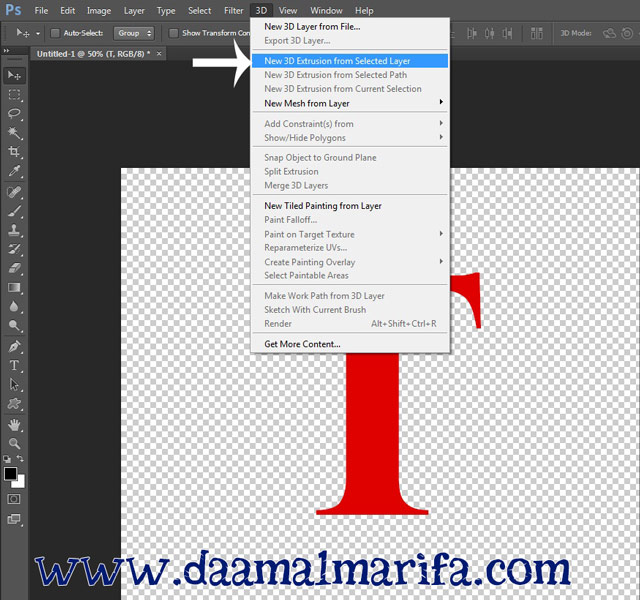Select the Dodge tool
This screenshot has width=640, height=600.
click(x=14, y=325)
